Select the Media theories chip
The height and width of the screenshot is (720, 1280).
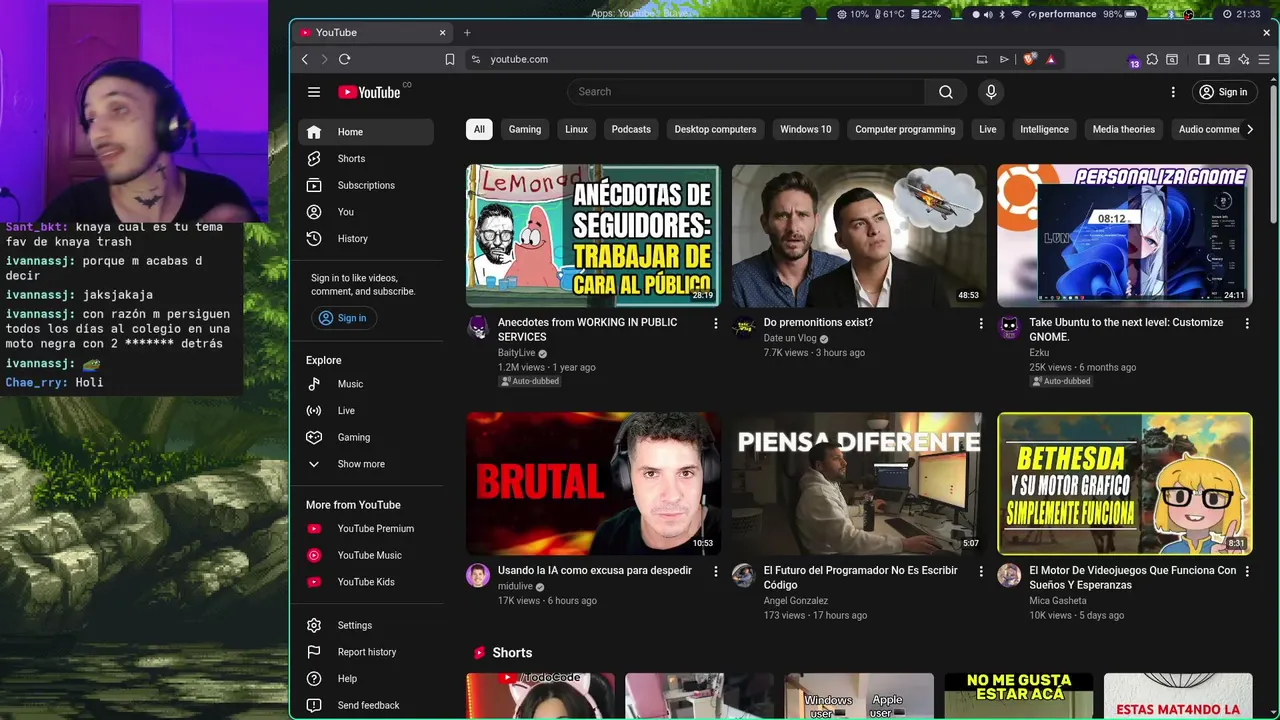point(1123,129)
